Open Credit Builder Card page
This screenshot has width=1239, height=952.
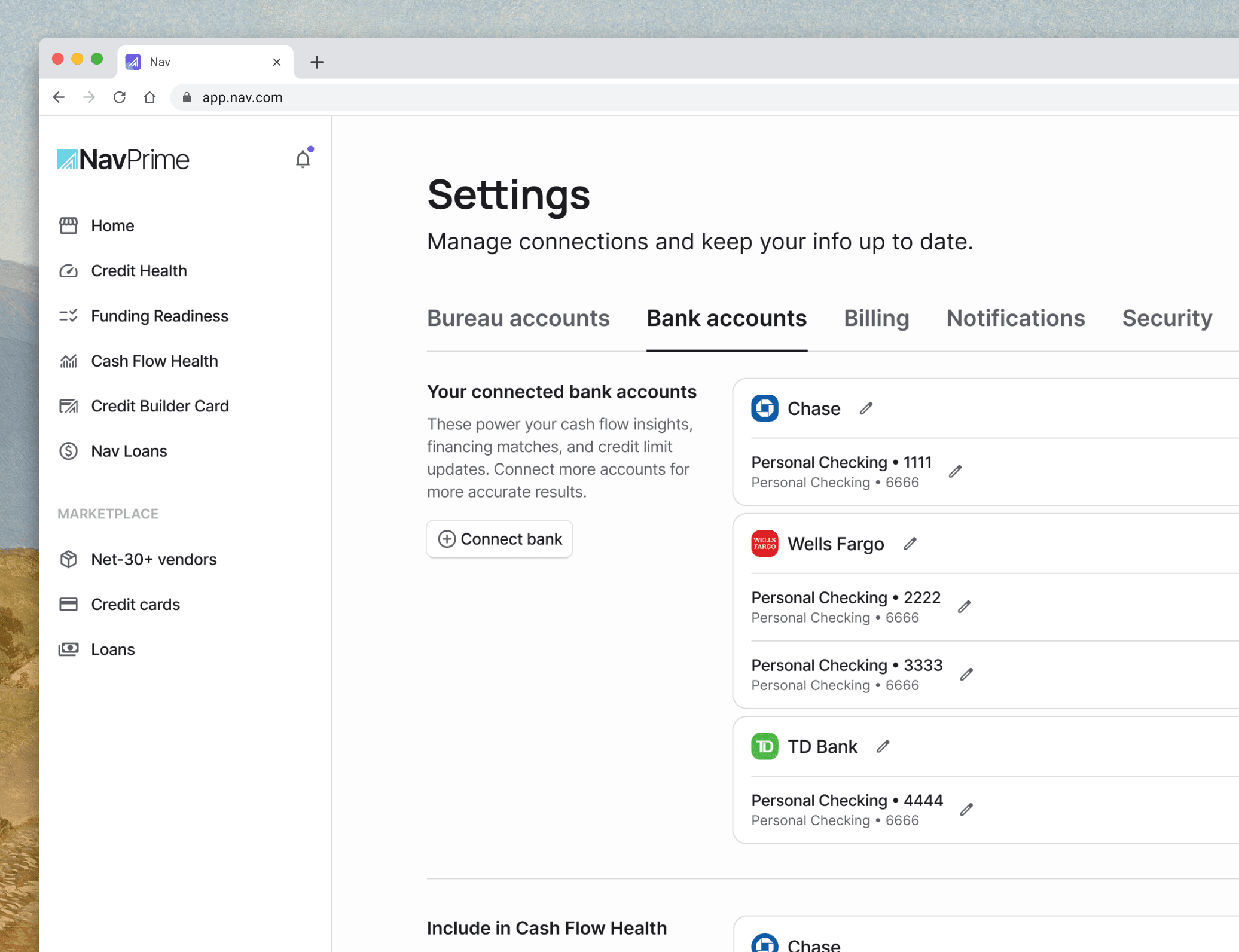pyautogui.click(x=160, y=406)
